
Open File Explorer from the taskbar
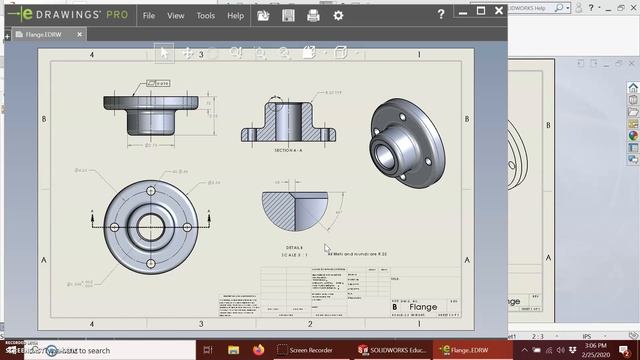coord(233,350)
